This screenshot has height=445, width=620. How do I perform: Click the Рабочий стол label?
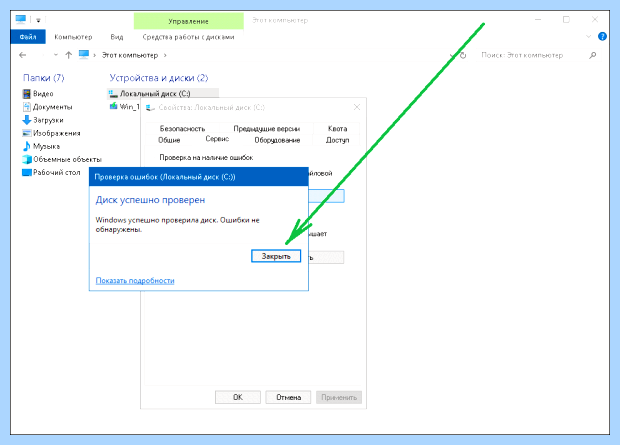point(57,172)
